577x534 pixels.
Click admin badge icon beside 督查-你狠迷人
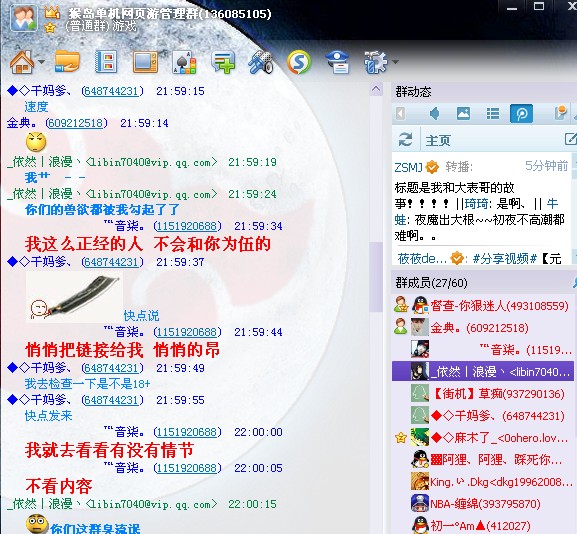[401, 305]
